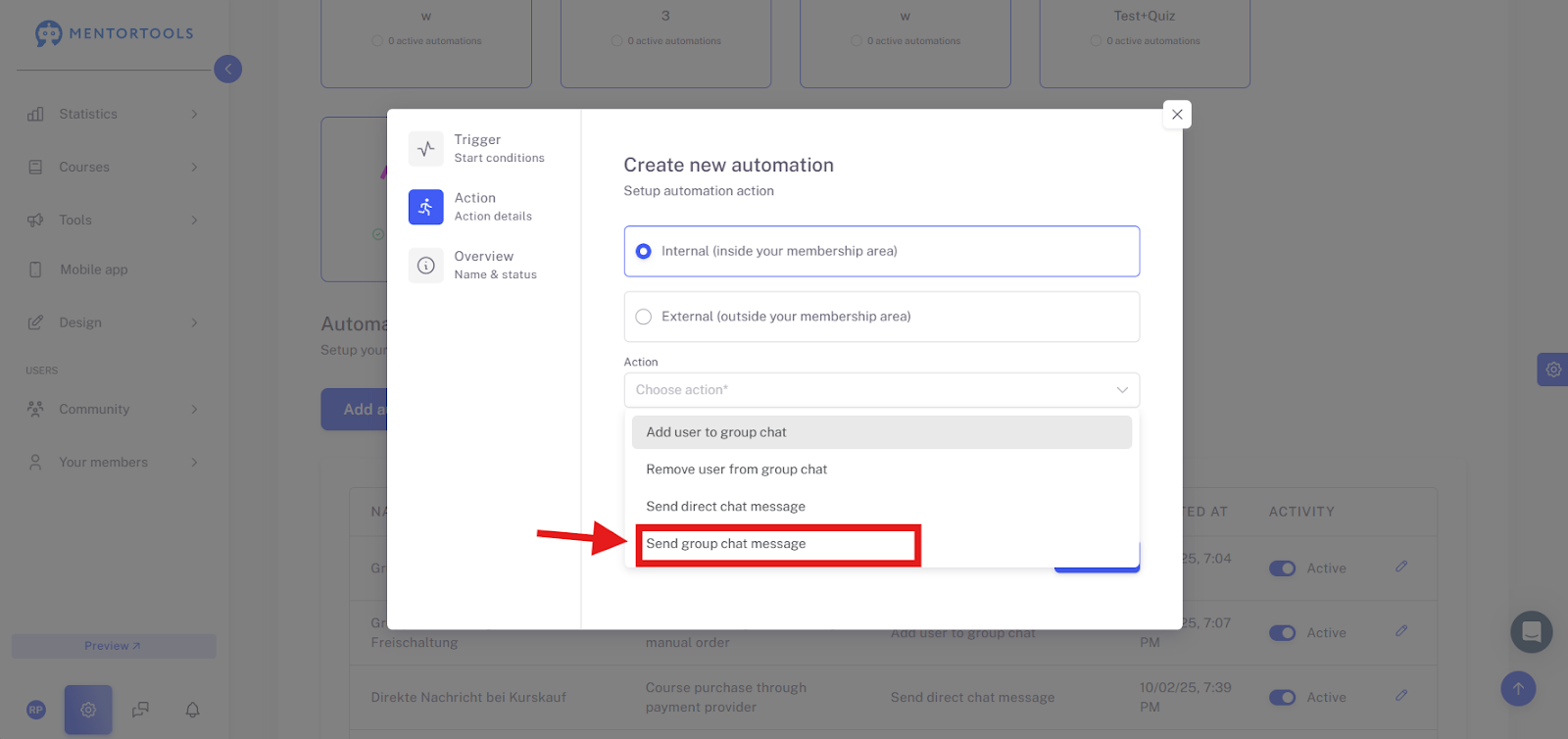Open notifications bell icon
This screenshot has height=739, width=1568.
click(x=192, y=710)
